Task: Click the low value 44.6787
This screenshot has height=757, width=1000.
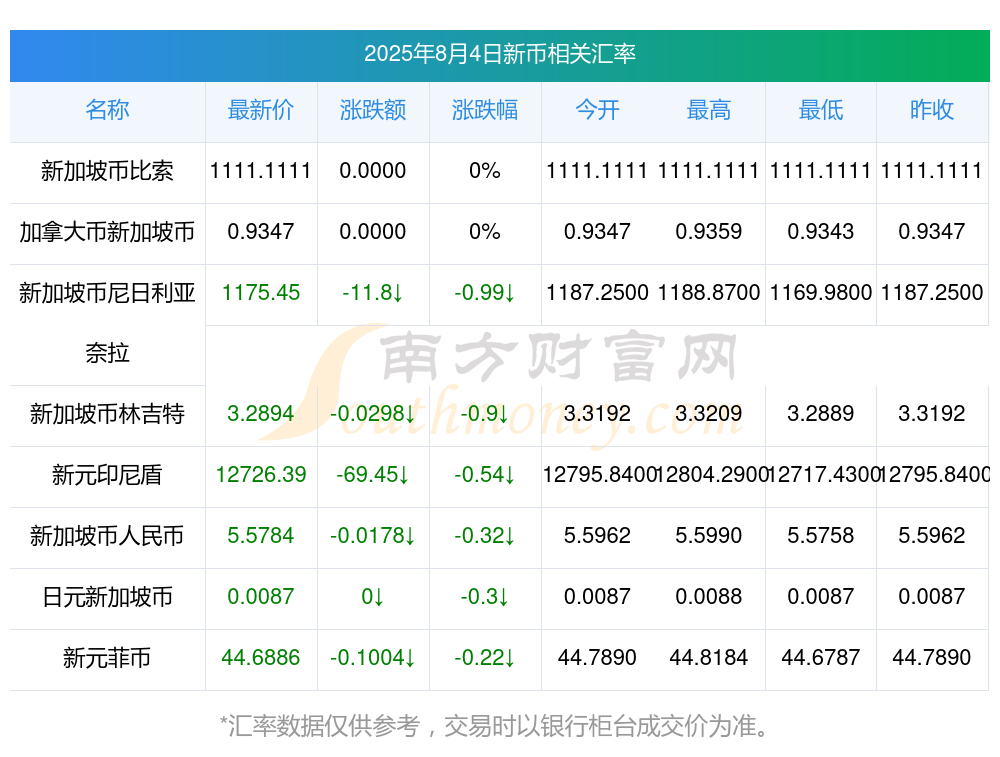Action: pos(821,658)
